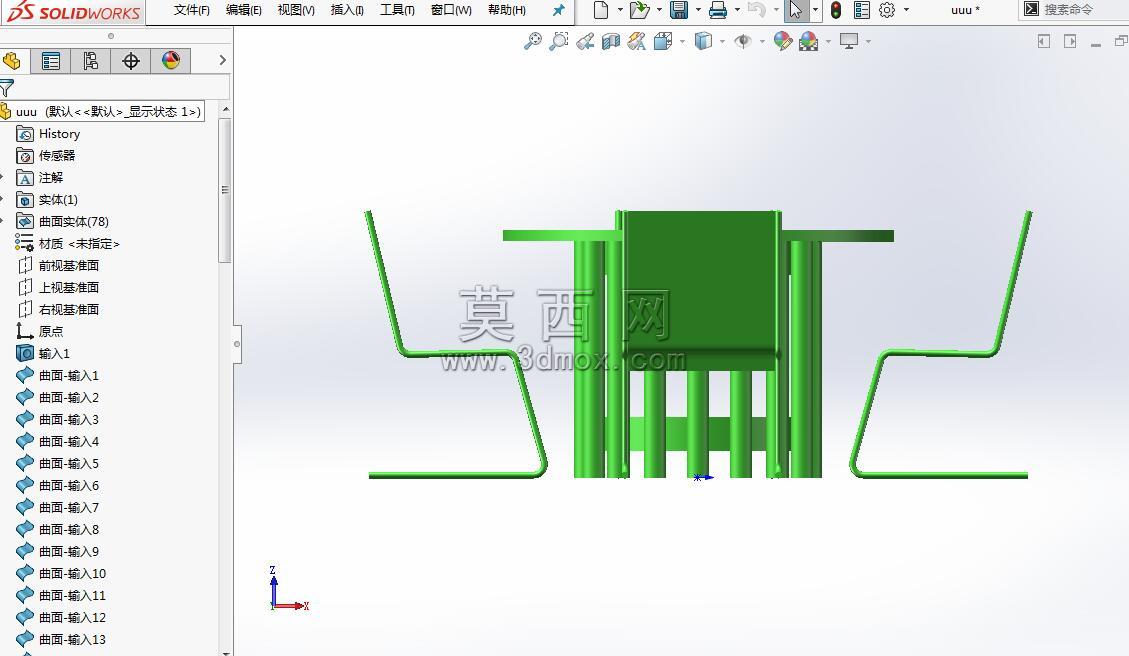The height and width of the screenshot is (656, 1129).
Task: Toggle Section View icon
Action: (611, 41)
